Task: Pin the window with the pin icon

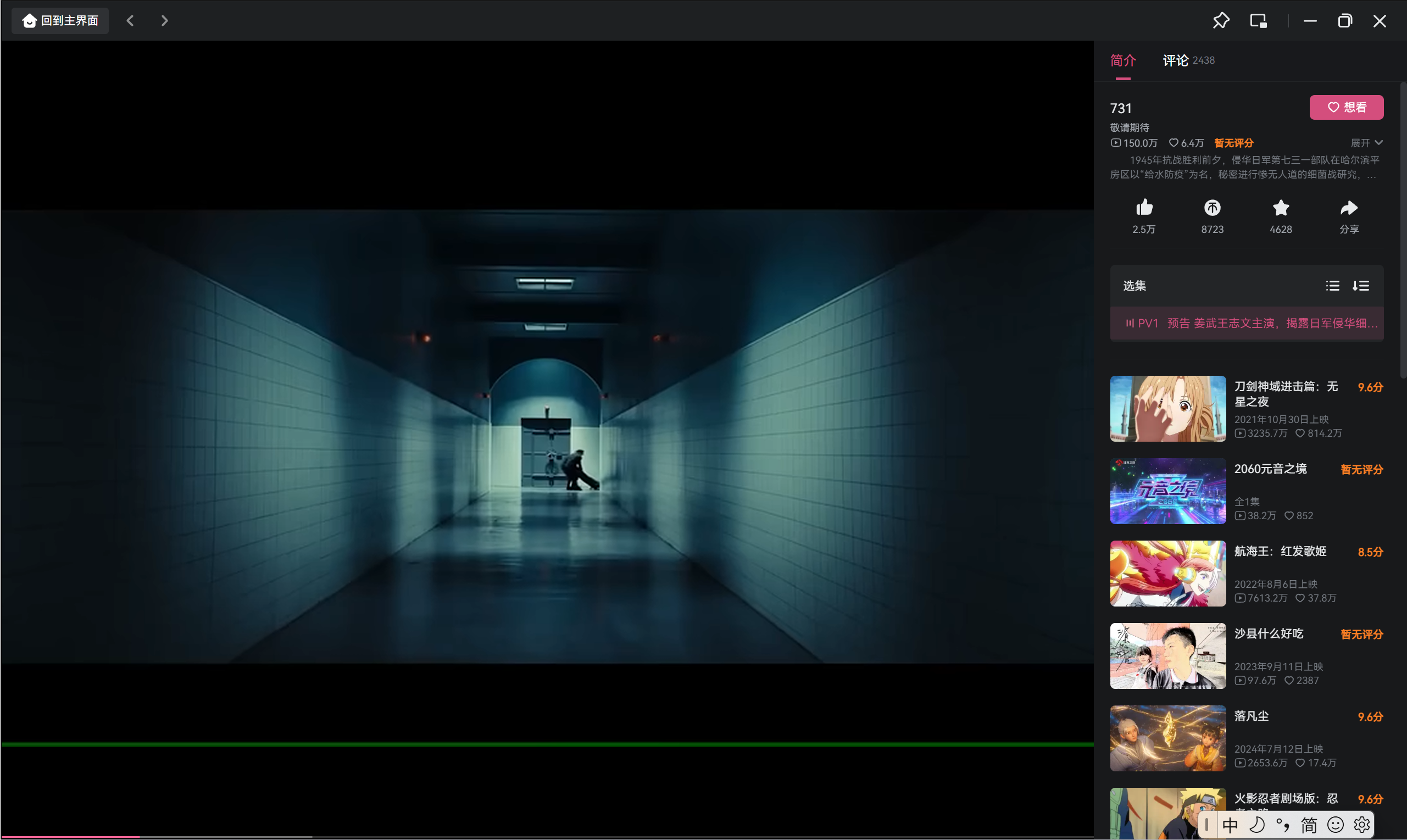Action: coord(1221,21)
